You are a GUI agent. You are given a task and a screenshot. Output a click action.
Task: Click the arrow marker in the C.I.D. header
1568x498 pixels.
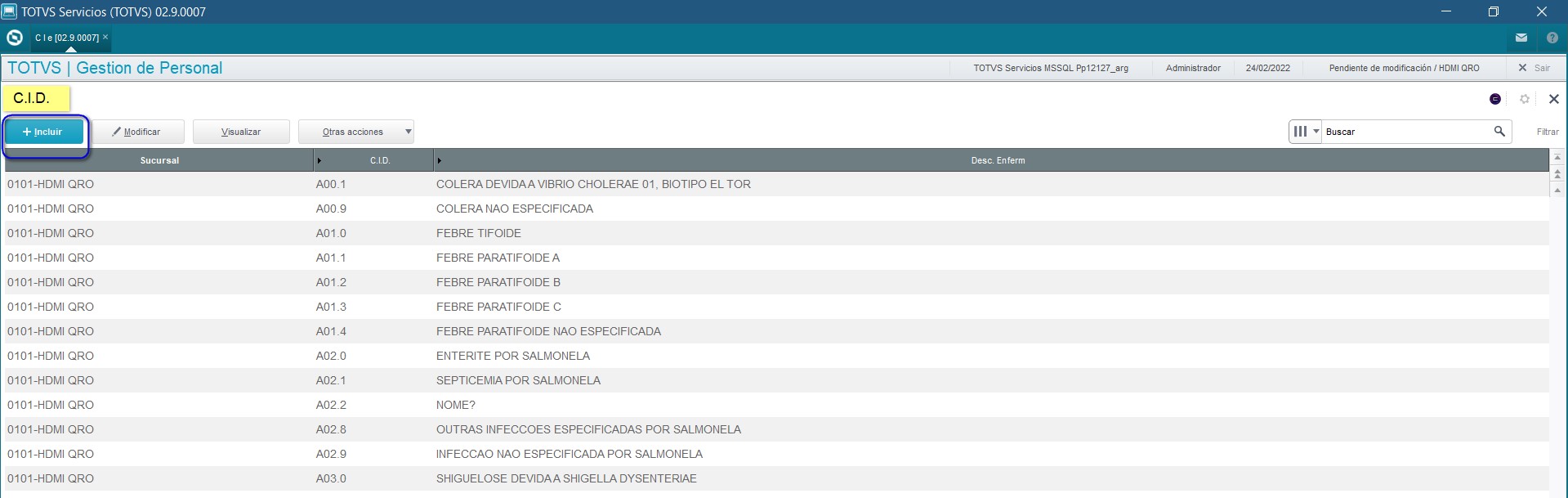pyautogui.click(x=319, y=160)
